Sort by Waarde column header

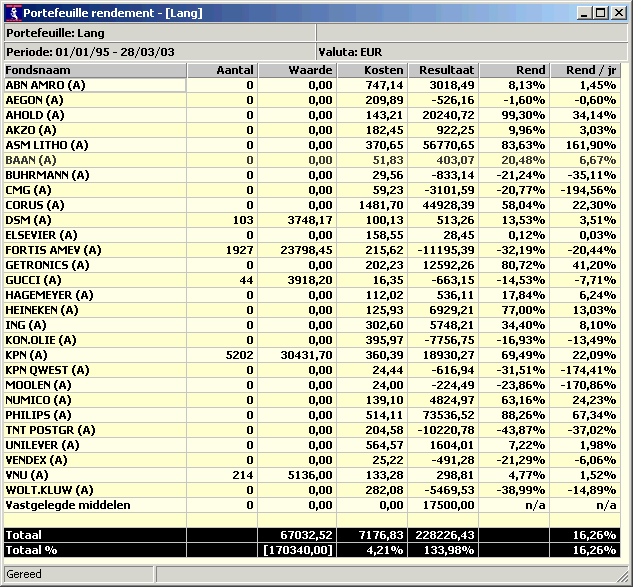click(x=297, y=70)
